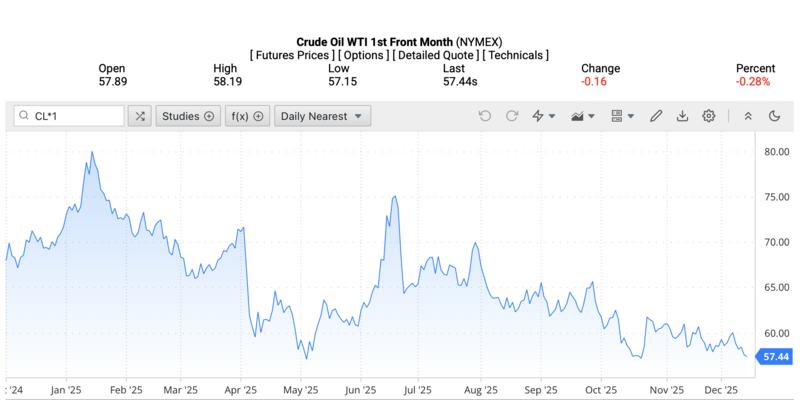This screenshot has height=400, width=800.
Task: Click the undo arrow icon
Action: coord(485,116)
